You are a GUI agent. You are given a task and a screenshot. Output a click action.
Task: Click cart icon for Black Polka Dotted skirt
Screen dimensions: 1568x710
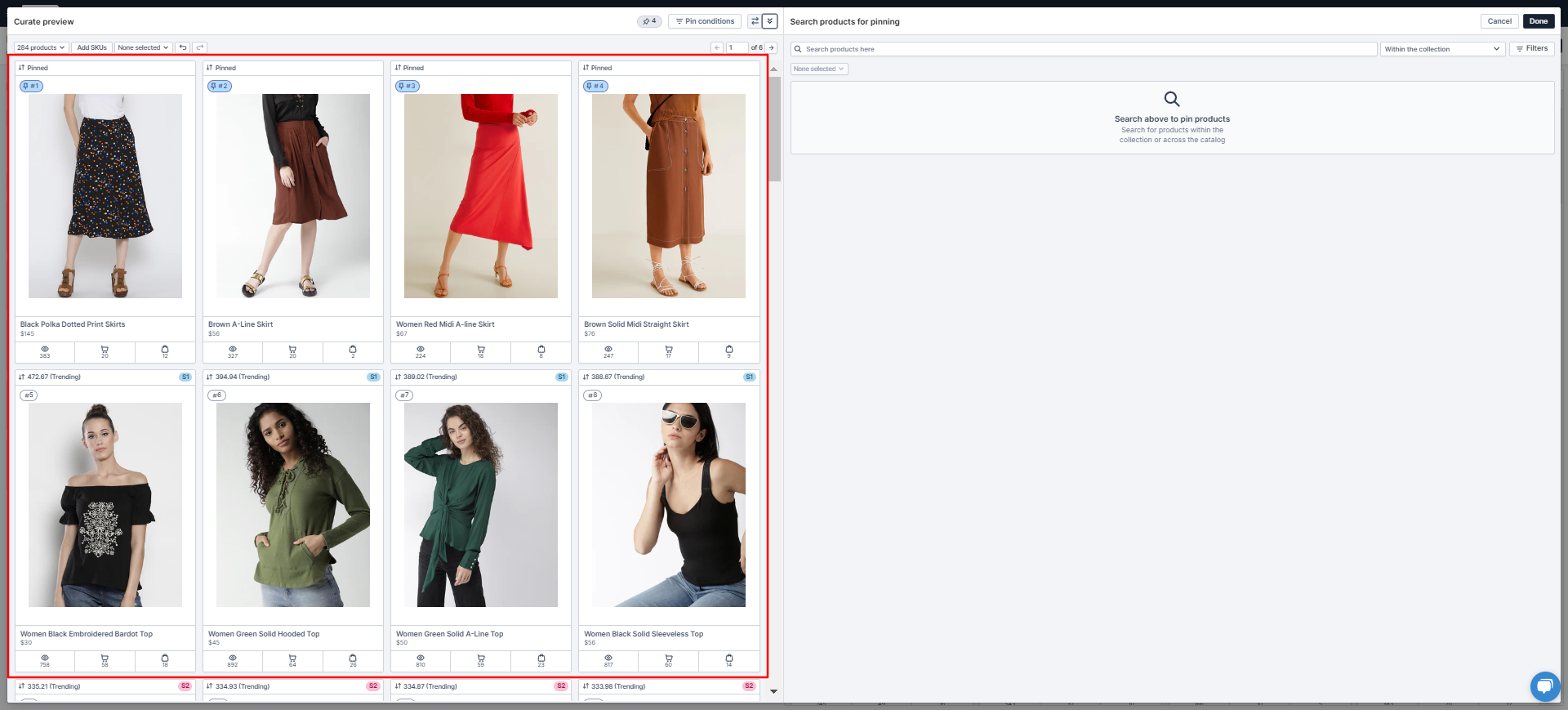tap(105, 349)
